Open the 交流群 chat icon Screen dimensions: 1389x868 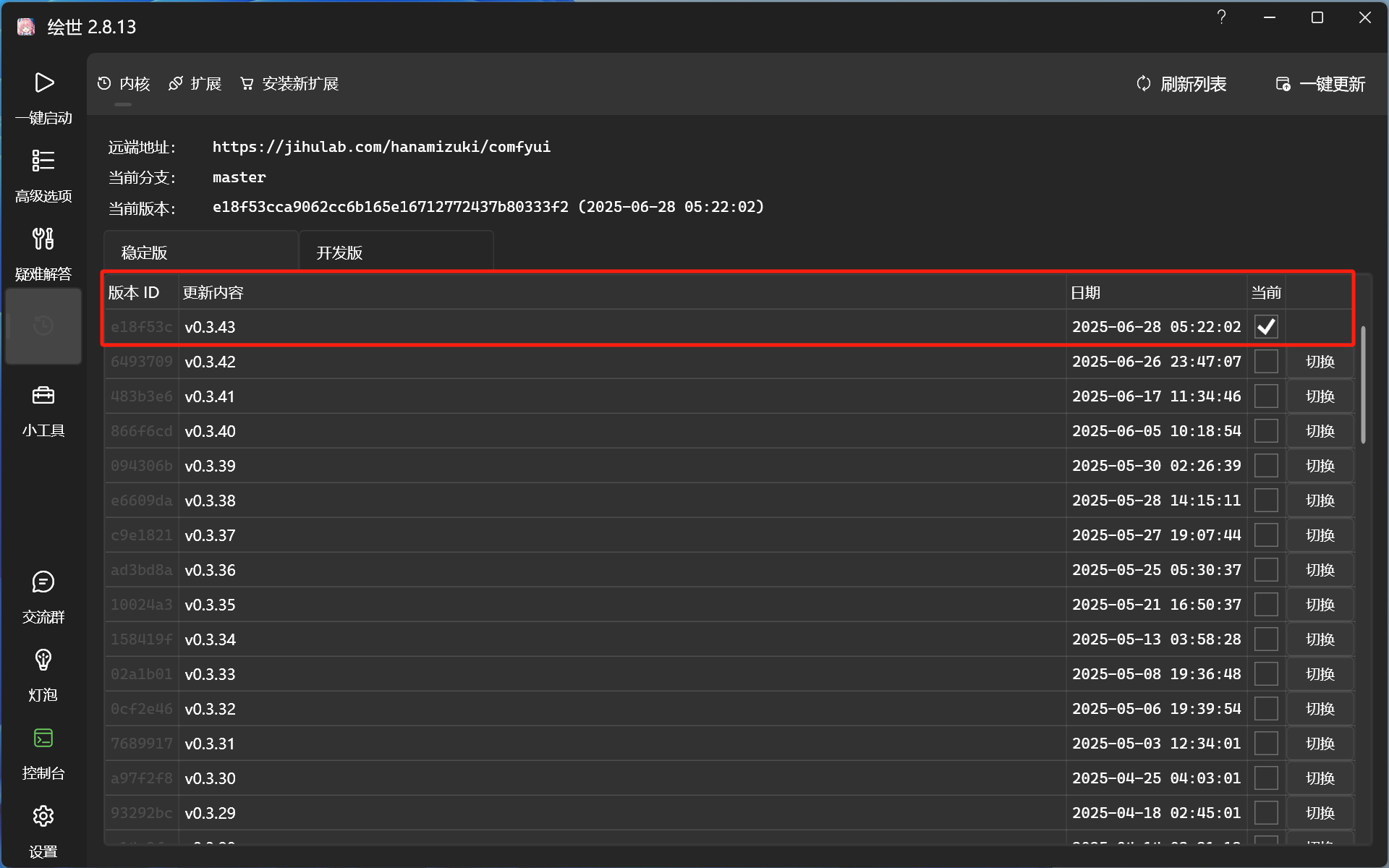point(43,582)
